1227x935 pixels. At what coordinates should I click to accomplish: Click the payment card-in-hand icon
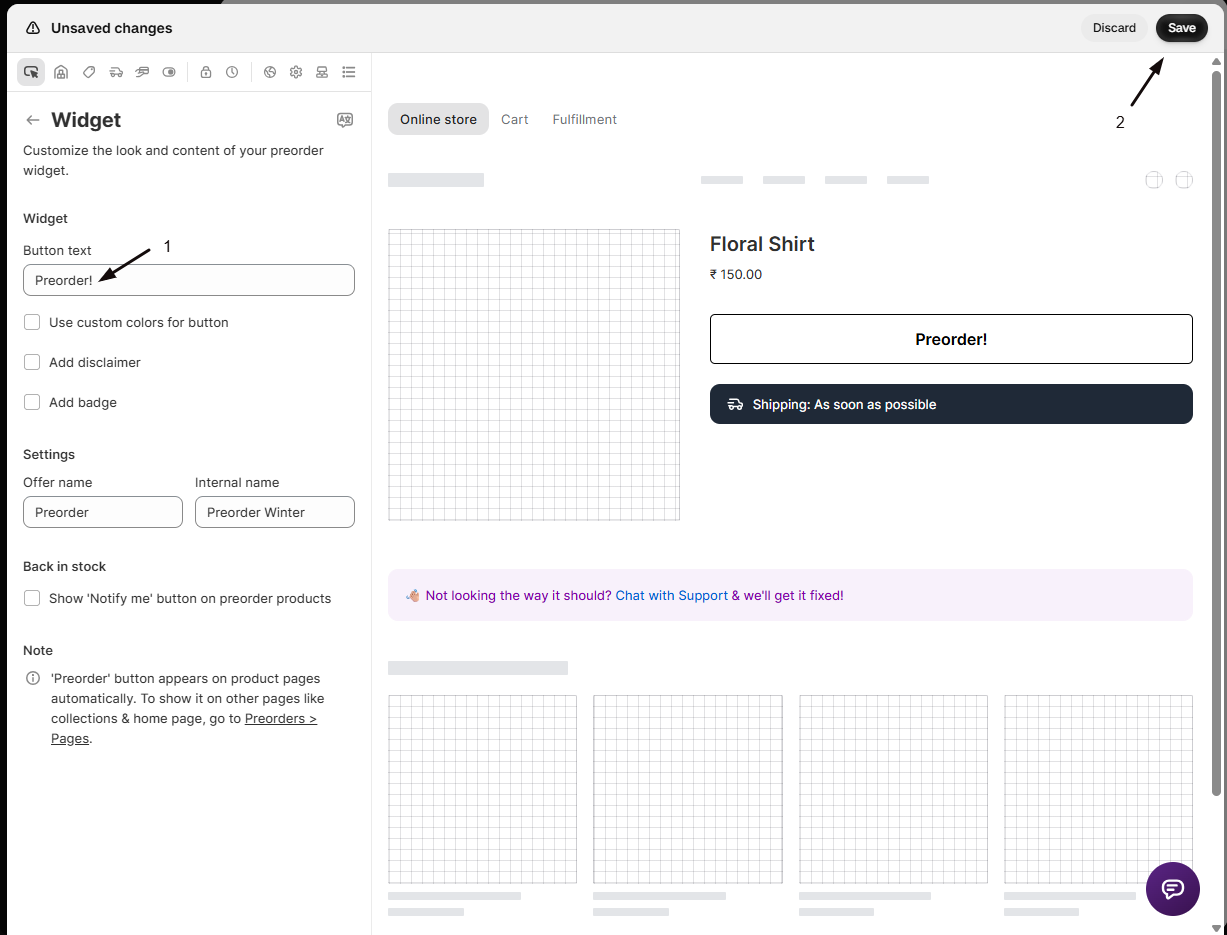click(142, 72)
